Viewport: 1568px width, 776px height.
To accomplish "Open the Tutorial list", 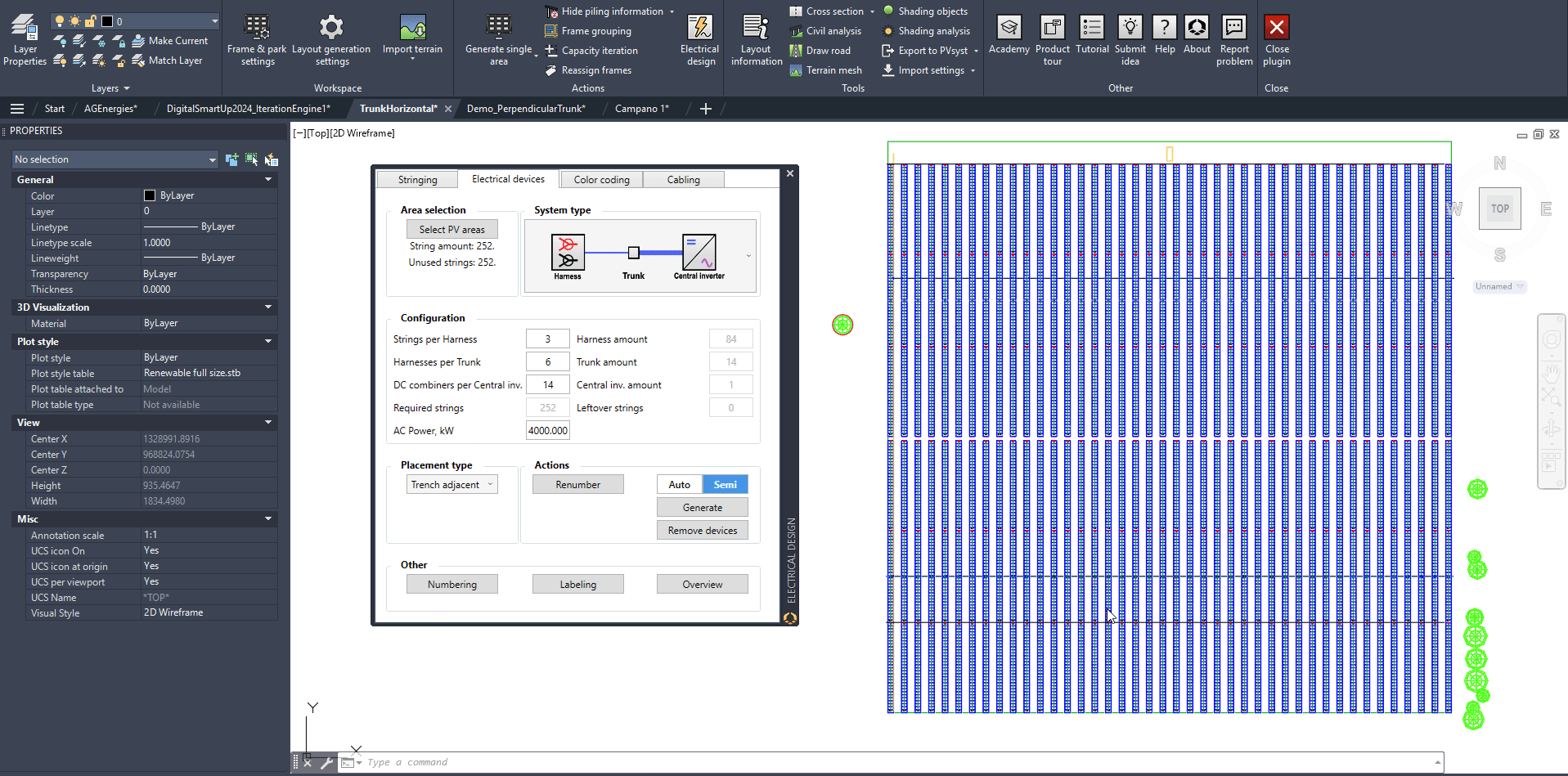I will click(1092, 34).
